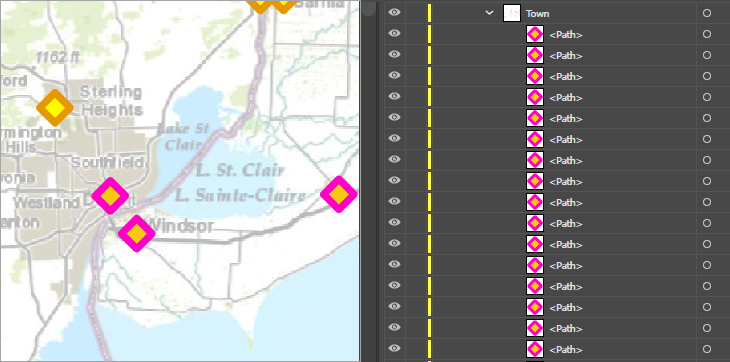Toggle visibility of the second Path under Town
This screenshot has height=362, width=730.
coord(394,54)
